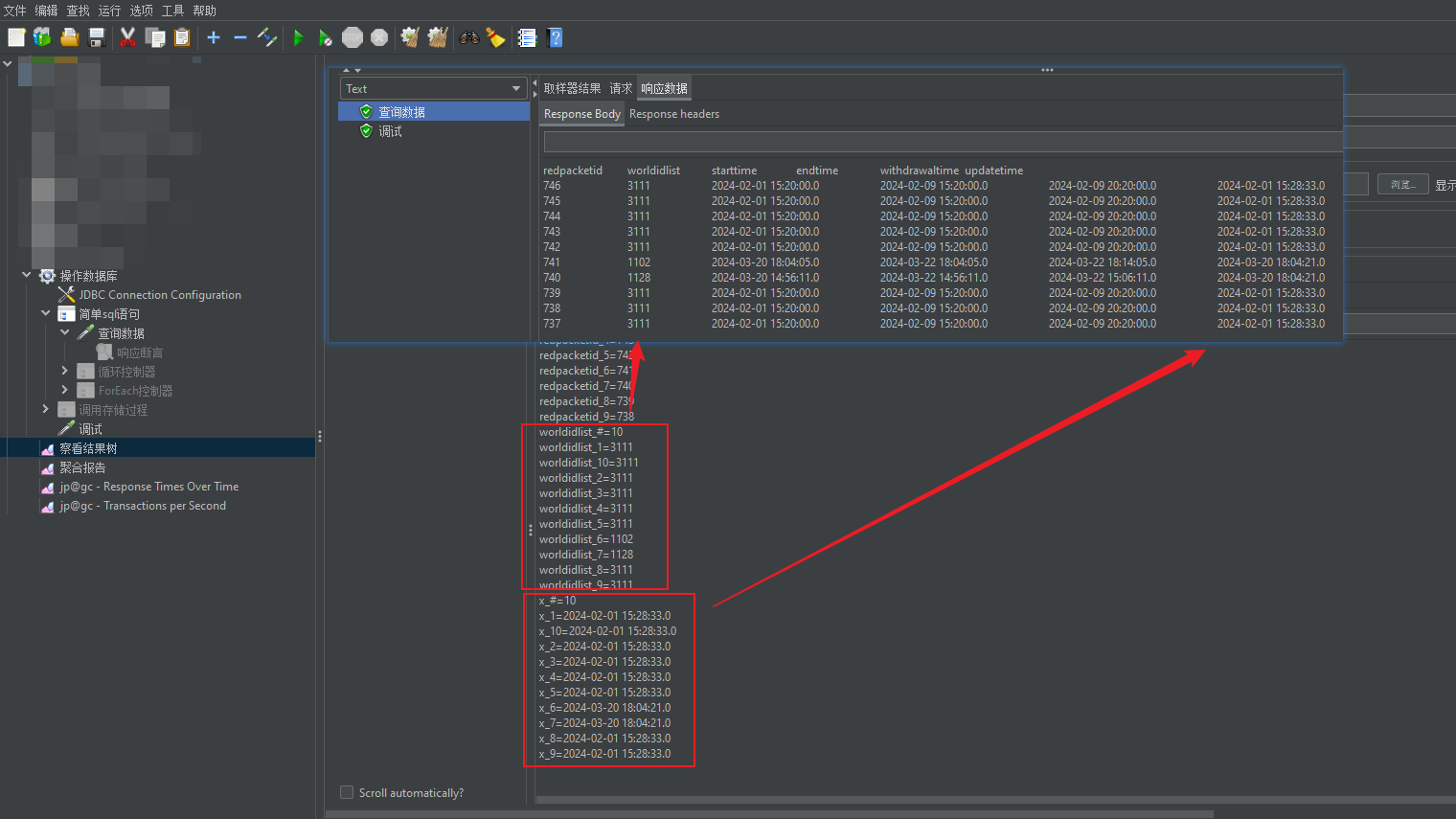This screenshot has height=819, width=1456.
Task: Collapse the 简单sql语句 tree node
Action: tap(46, 313)
